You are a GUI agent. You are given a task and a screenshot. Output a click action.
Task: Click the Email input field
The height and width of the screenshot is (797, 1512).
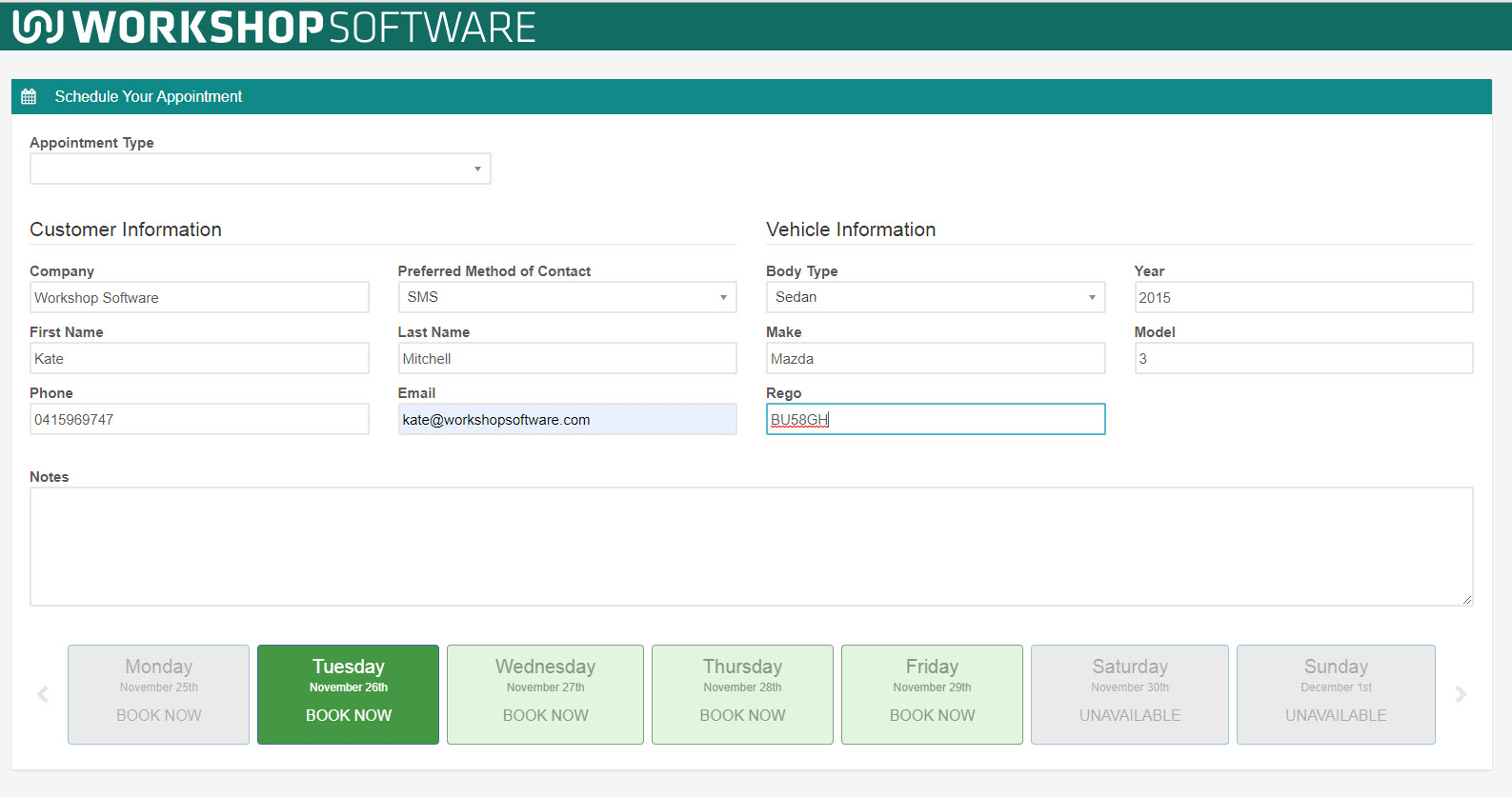[567, 419]
